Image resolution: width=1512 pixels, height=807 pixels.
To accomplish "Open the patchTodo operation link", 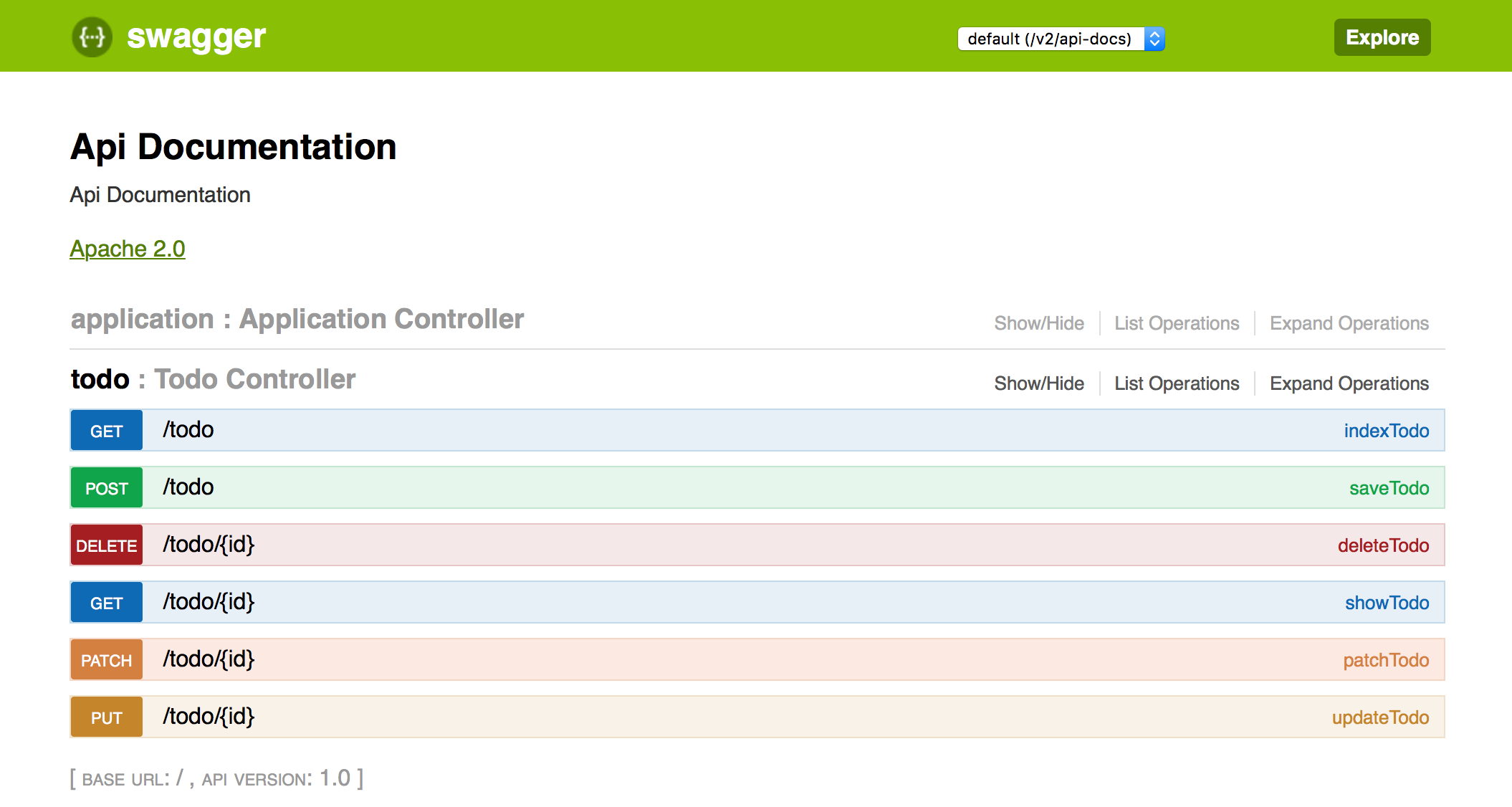I will coord(1387,660).
